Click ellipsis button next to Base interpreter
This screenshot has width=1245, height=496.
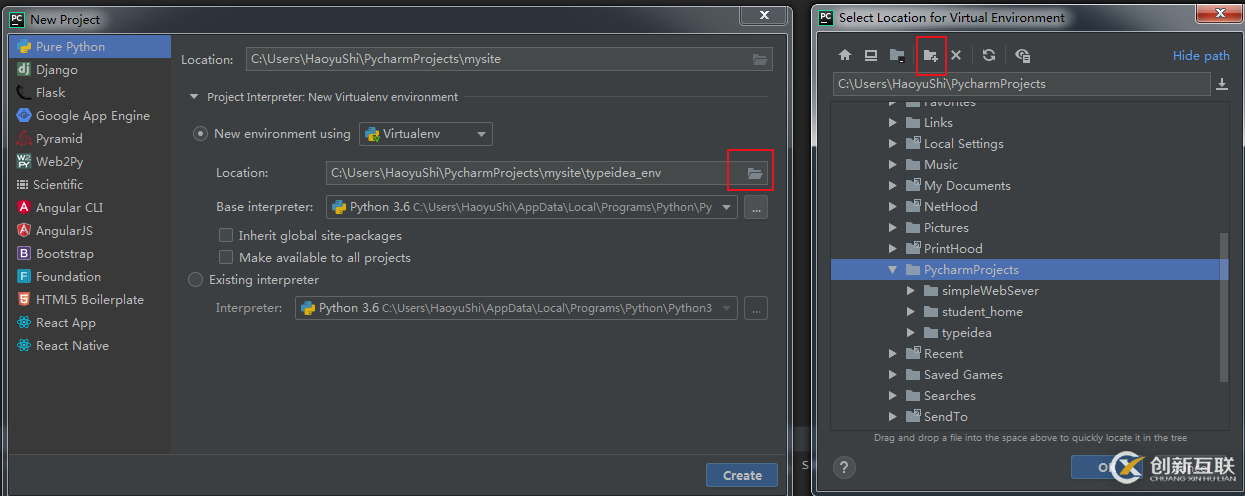click(x=756, y=207)
